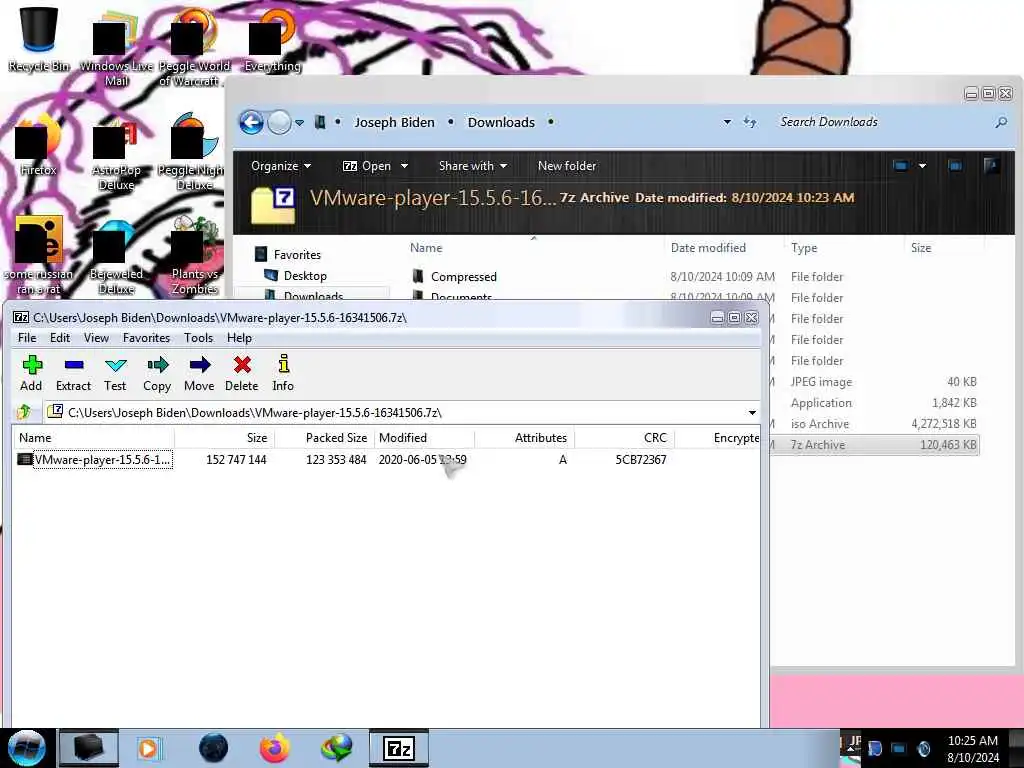Image resolution: width=1024 pixels, height=768 pixels.
Task: Click the 5CB72367 CRC value
Action: 641,460
